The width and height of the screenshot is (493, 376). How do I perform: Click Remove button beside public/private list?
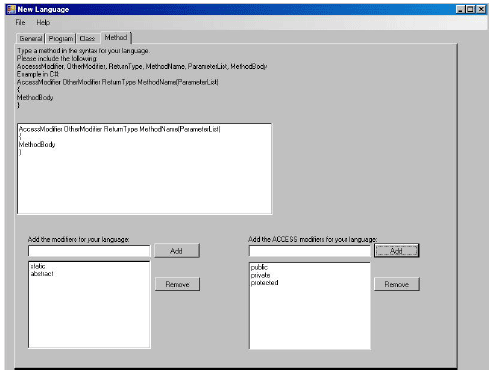click(397, 284)
